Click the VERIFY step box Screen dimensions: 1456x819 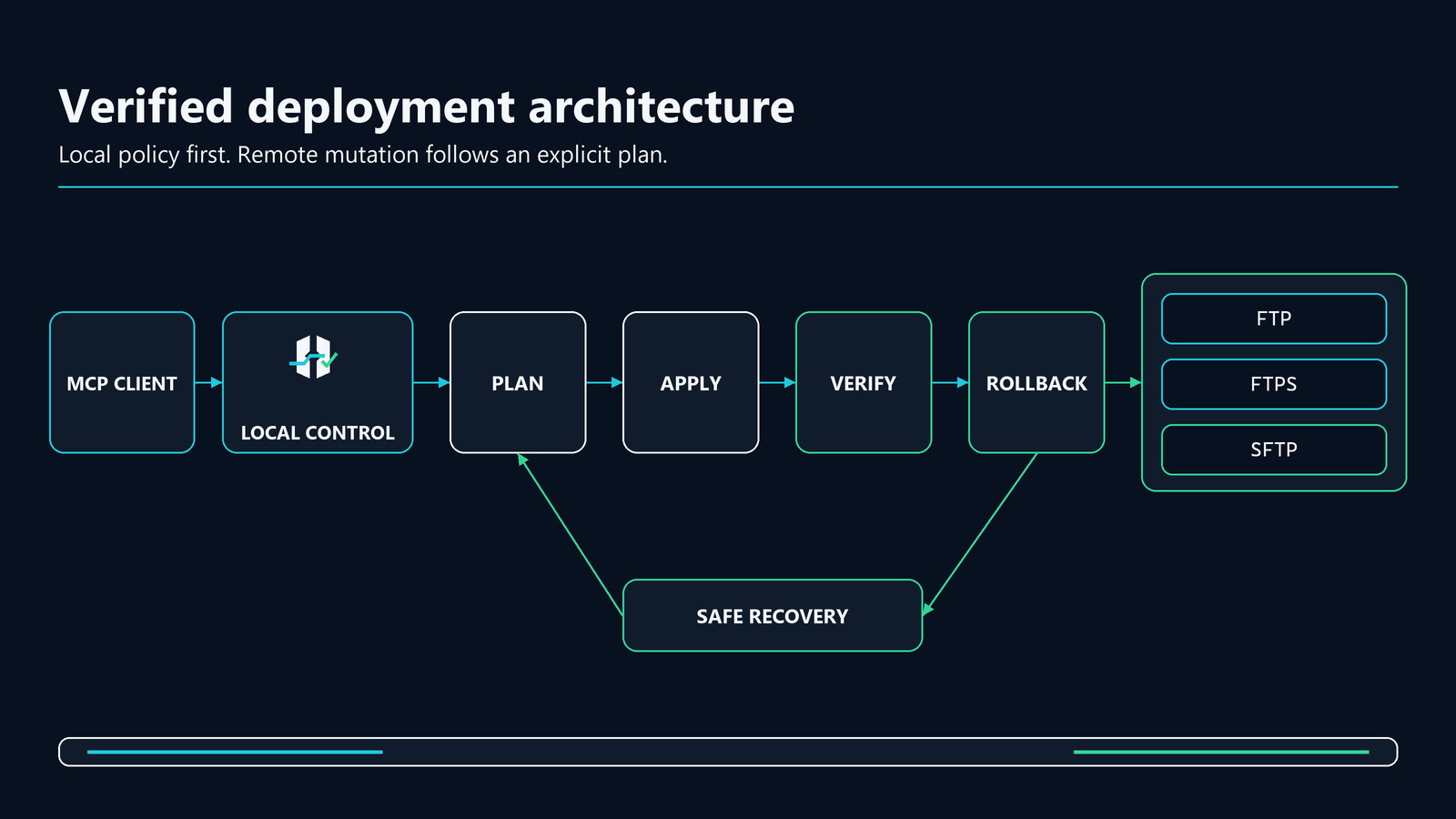point(864,382)
